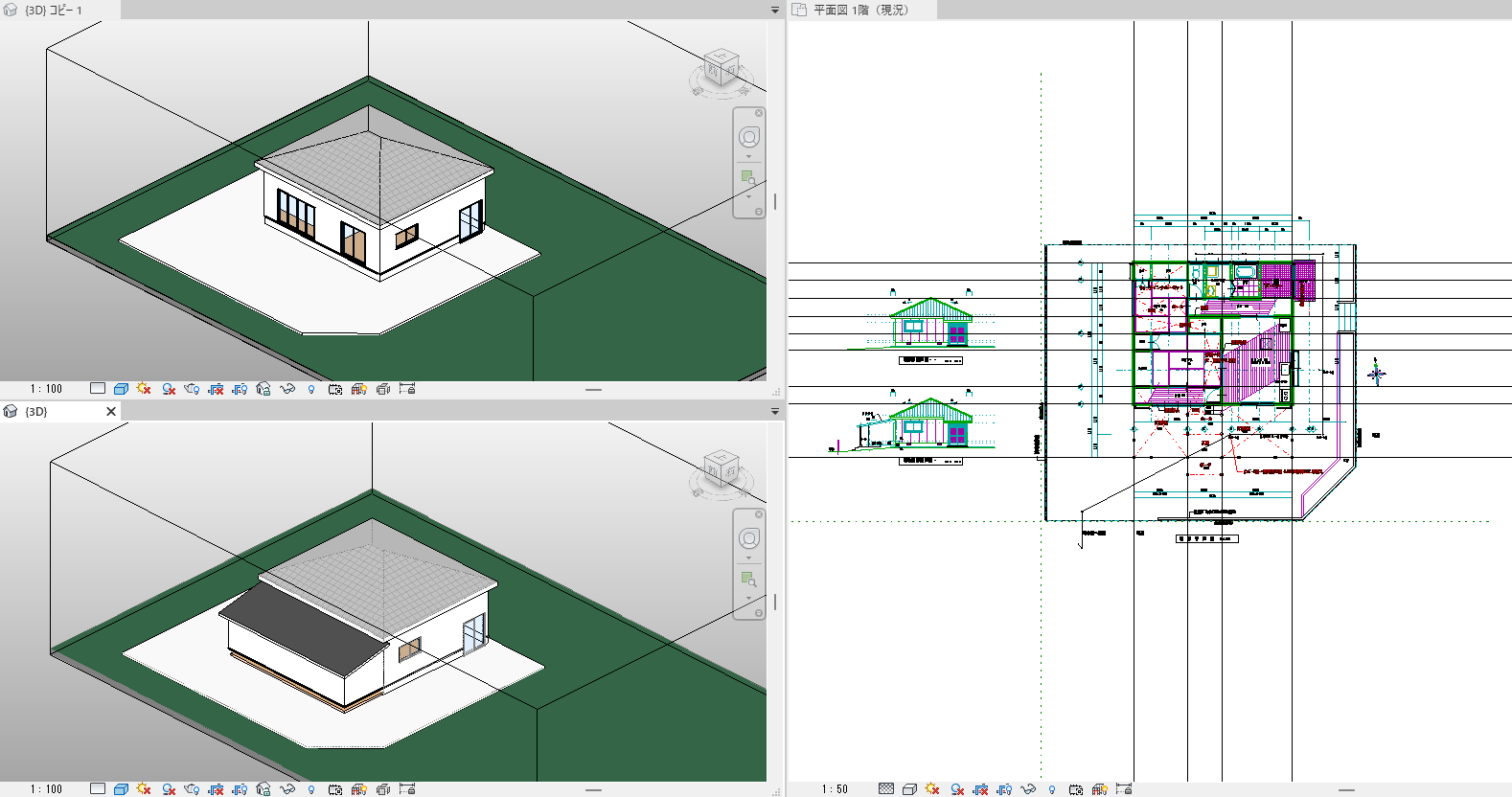The width and height of the screenshot is (1512, 797).
Task: Open rendering dialog teapot in {3D} コピー 1
Action: tap(192, 389)
